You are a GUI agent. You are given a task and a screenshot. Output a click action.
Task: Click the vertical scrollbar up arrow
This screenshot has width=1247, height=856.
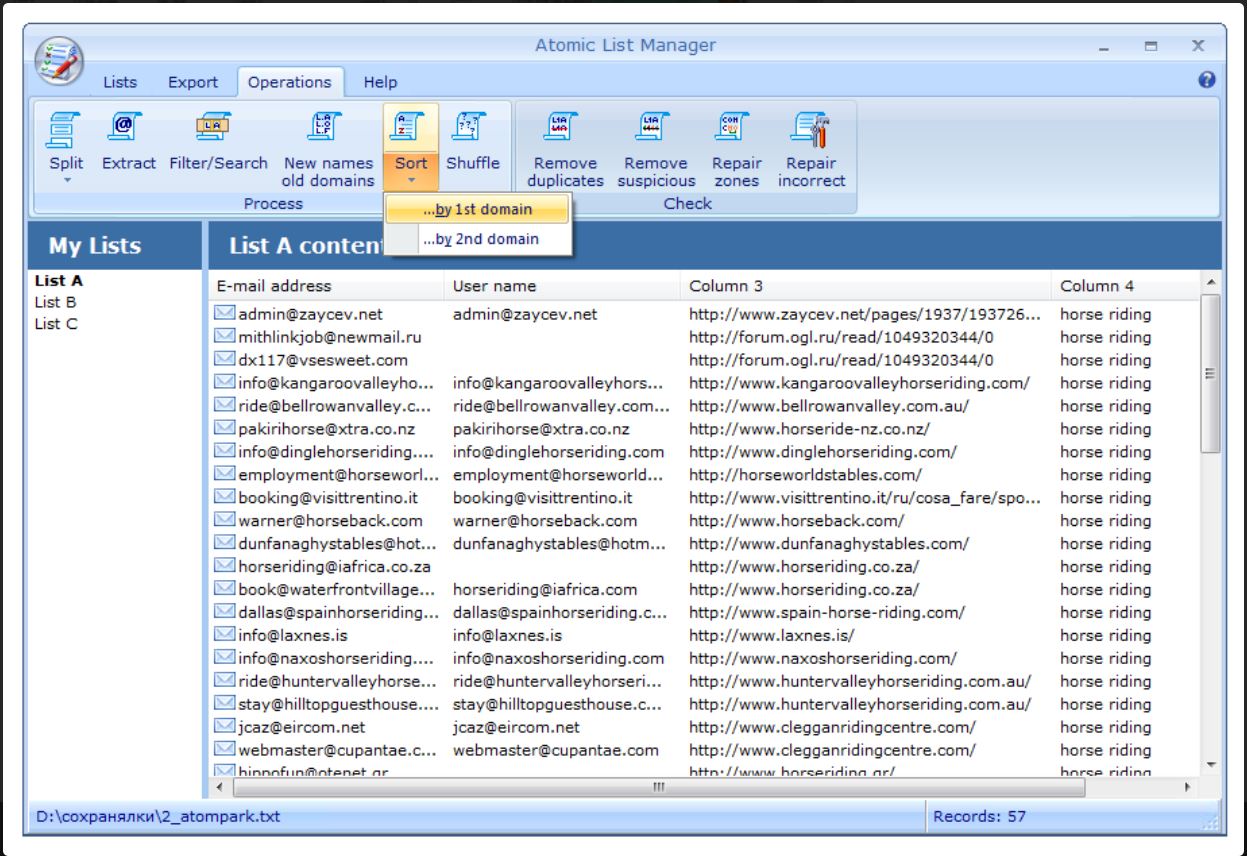pyautogui.click(x=1211, y=282)
